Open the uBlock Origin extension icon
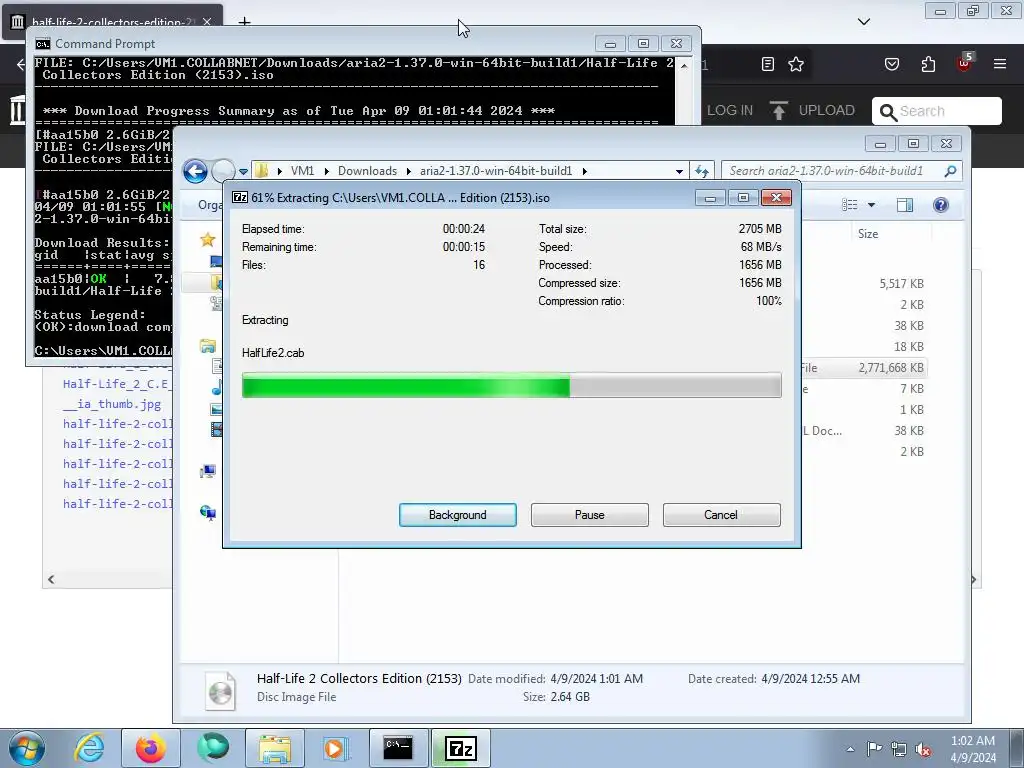Screen dimensions: 1024x768 (x=964, y=63)
